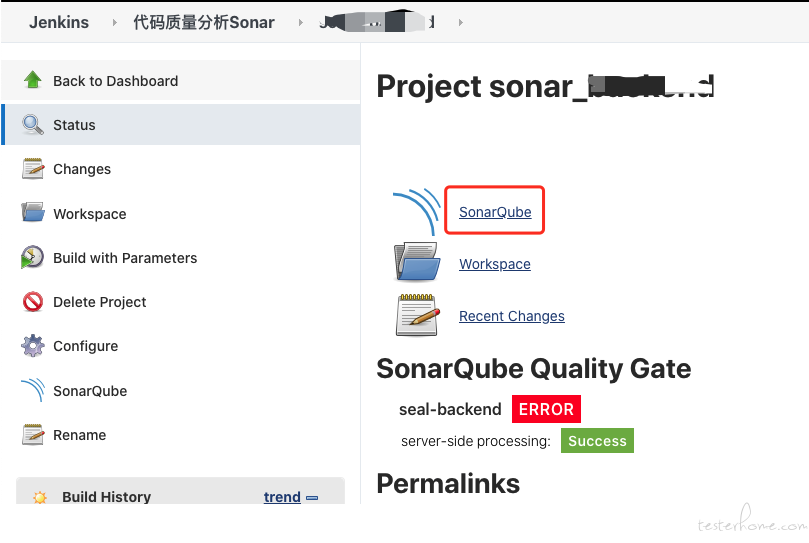The image size is (809, 543).
Task: Expand the breadcrumb arrow after 代码质量分析Sonar
Action: coord(300,23)
